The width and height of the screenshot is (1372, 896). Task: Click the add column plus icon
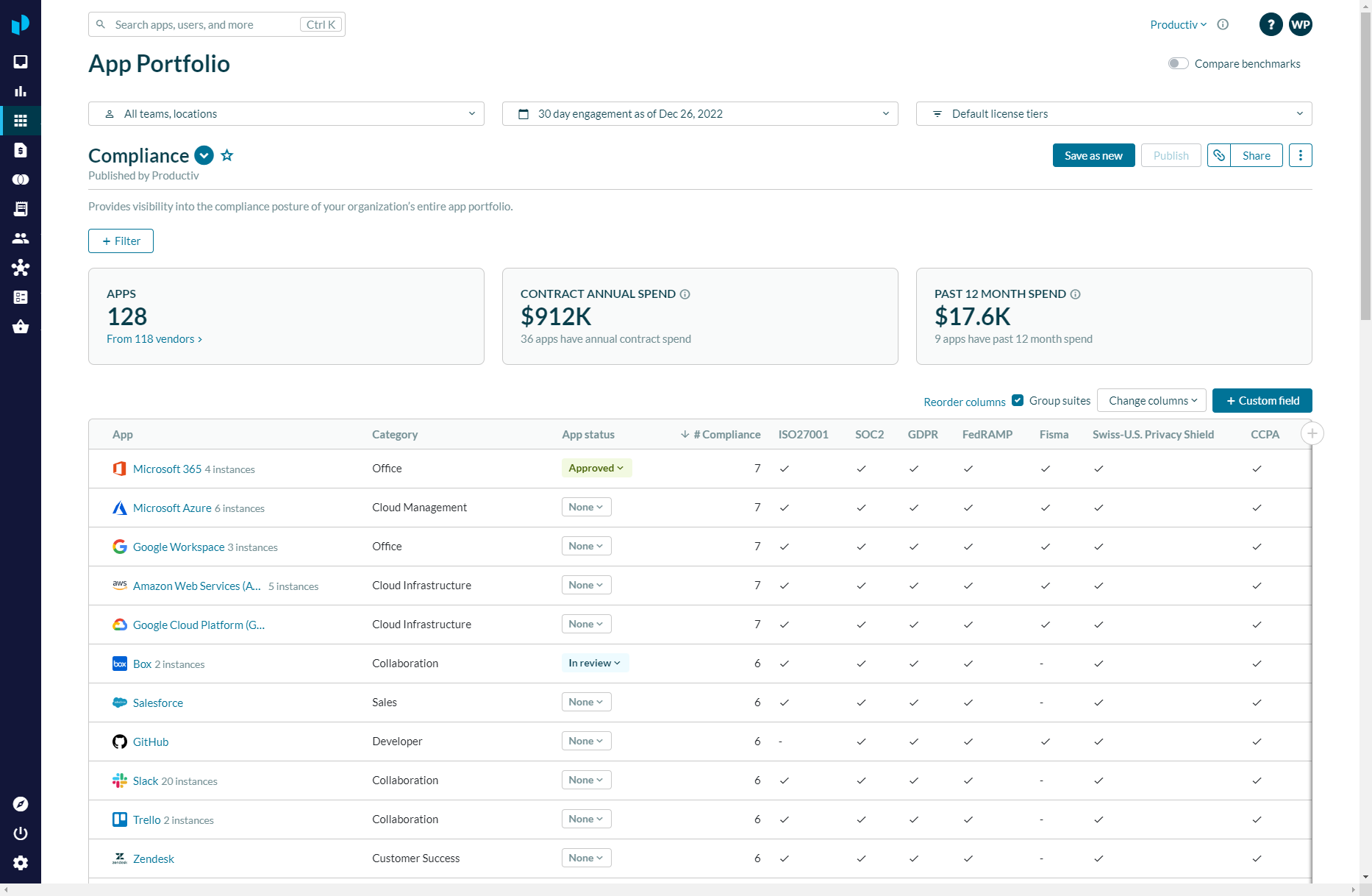(1312, 433)
